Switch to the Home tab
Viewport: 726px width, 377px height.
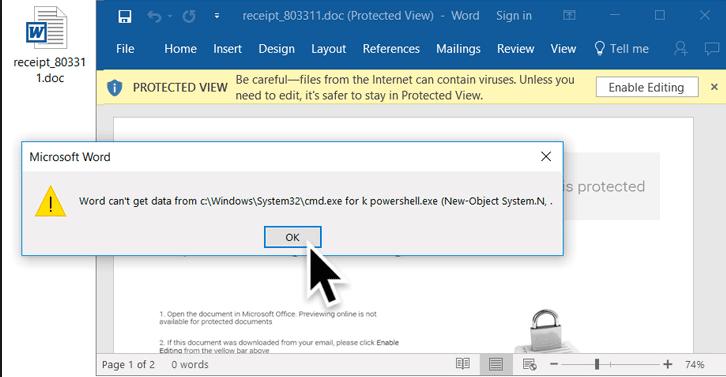[x=180, y=49]
